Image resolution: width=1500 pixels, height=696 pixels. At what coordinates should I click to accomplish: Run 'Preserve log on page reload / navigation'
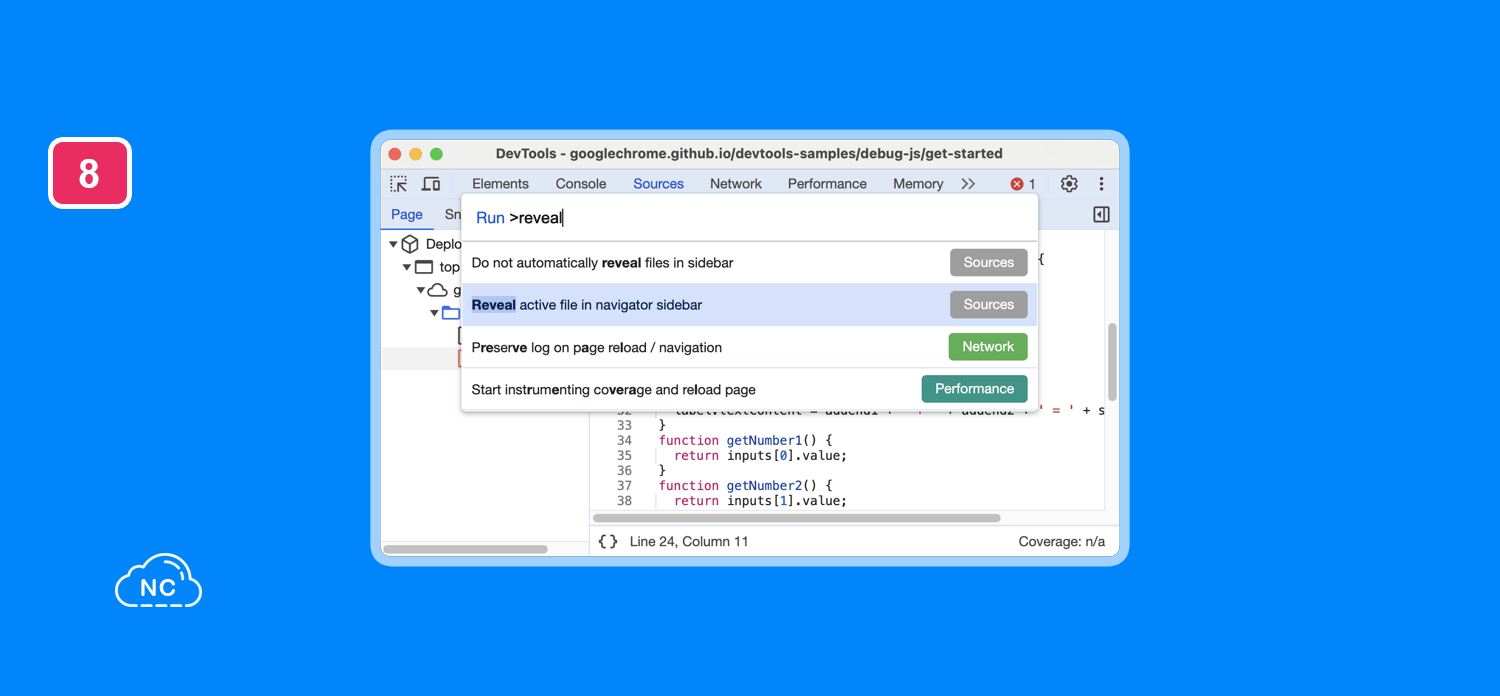point(749,347)
